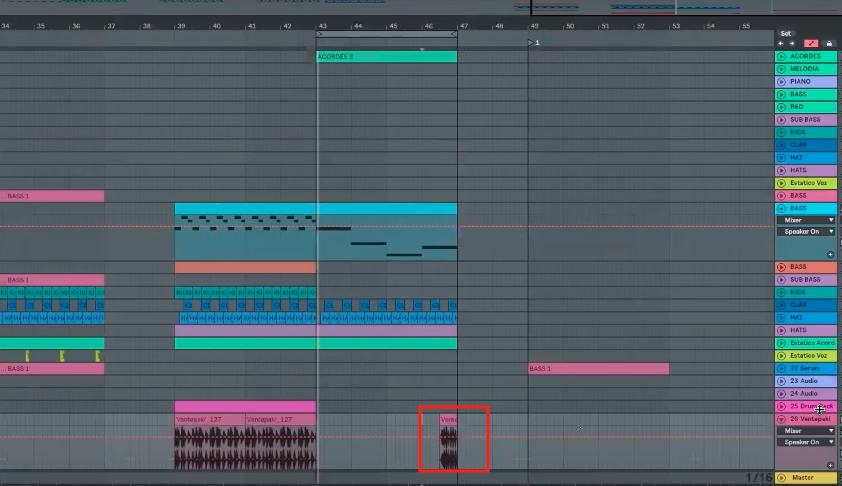This screenshot has height=486, width=842.
Task: Unfold the MELODIA track
Action: 781,69
